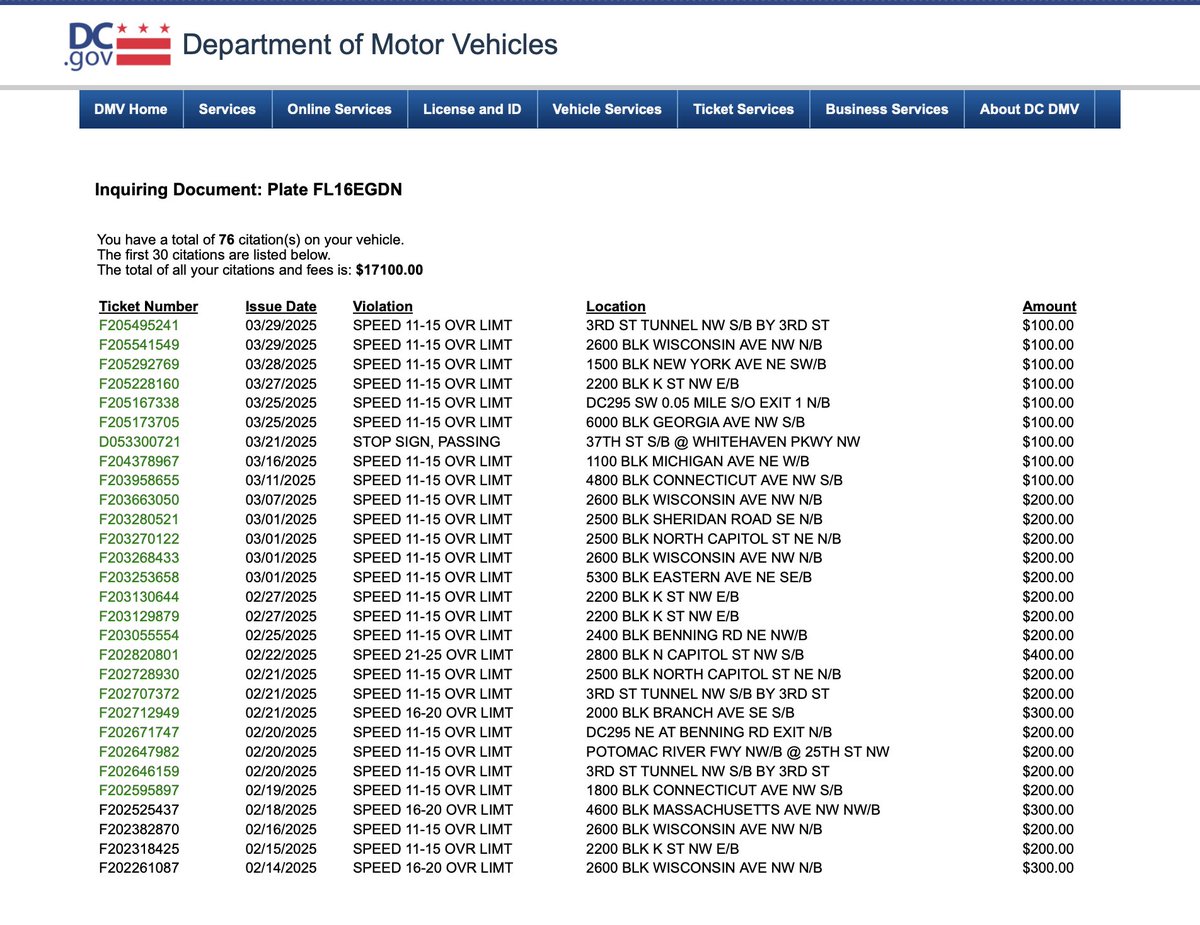Click issue date 02/14/2025
Viewport: 1200px width, 925px height.
point(281,867)
